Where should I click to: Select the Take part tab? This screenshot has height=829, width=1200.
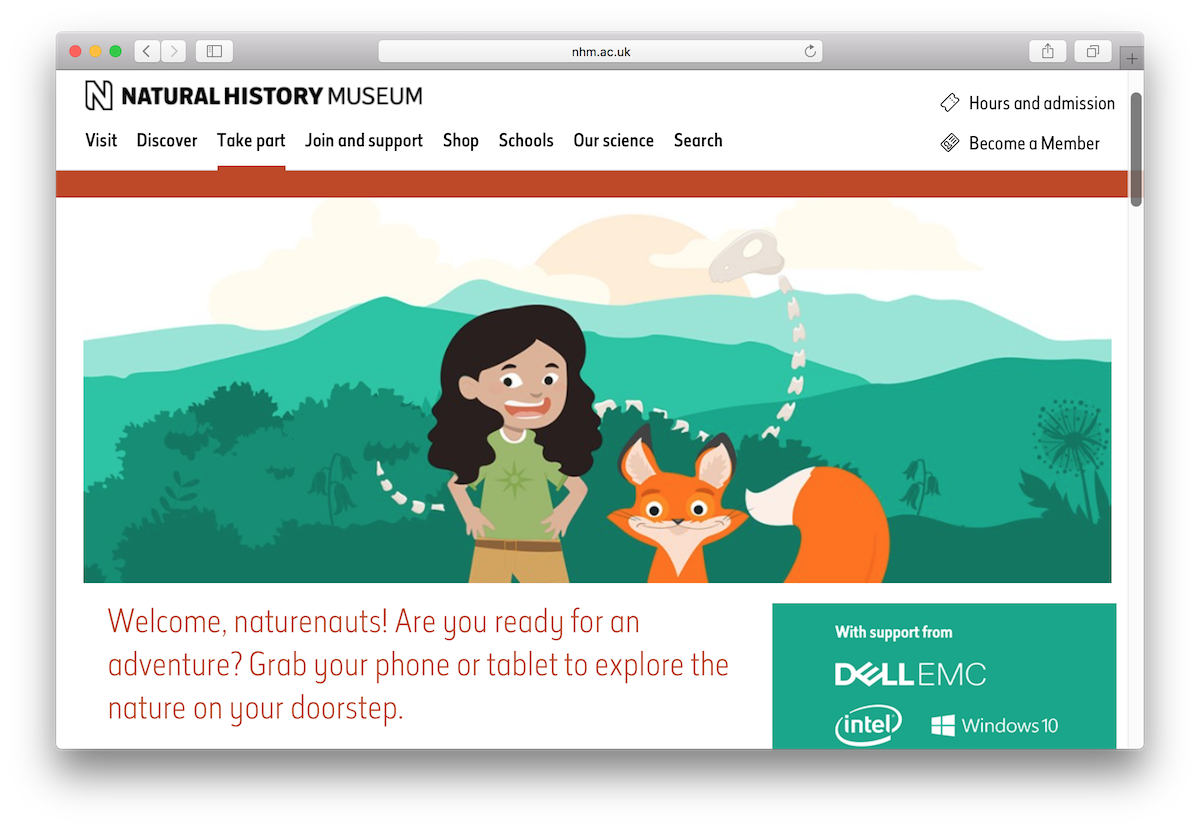click(x=251, y=140)
